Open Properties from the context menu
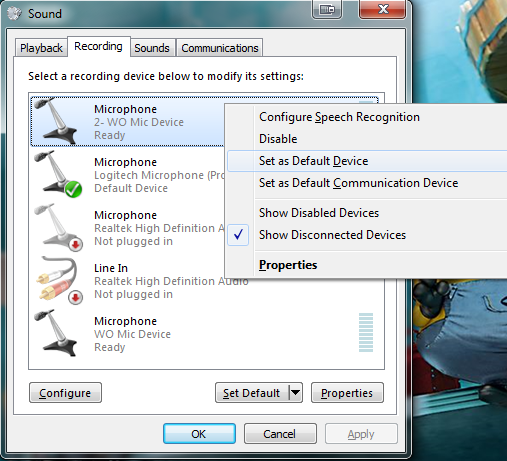The height and width of the screenshot is (461, 507). click(288, 265)
